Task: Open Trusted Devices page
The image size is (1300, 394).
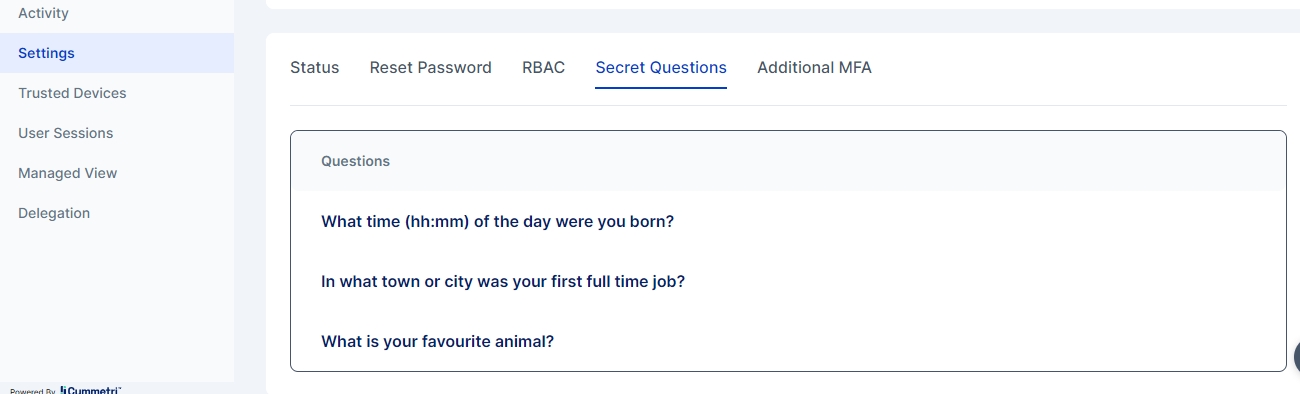Action: pos(72,93)
